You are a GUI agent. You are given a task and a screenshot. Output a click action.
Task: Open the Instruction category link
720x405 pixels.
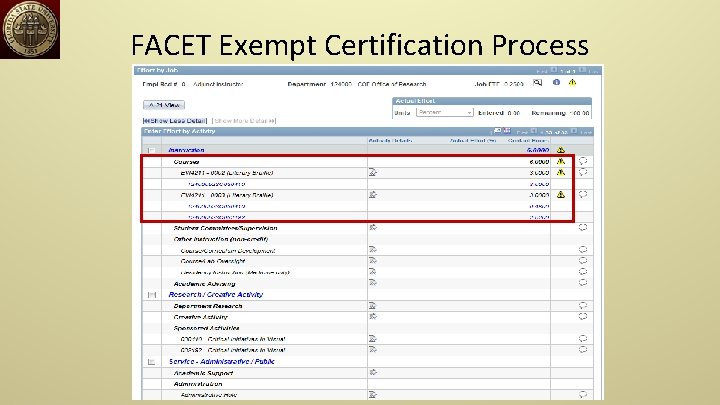pyautogui.click(x=186, y=150)
